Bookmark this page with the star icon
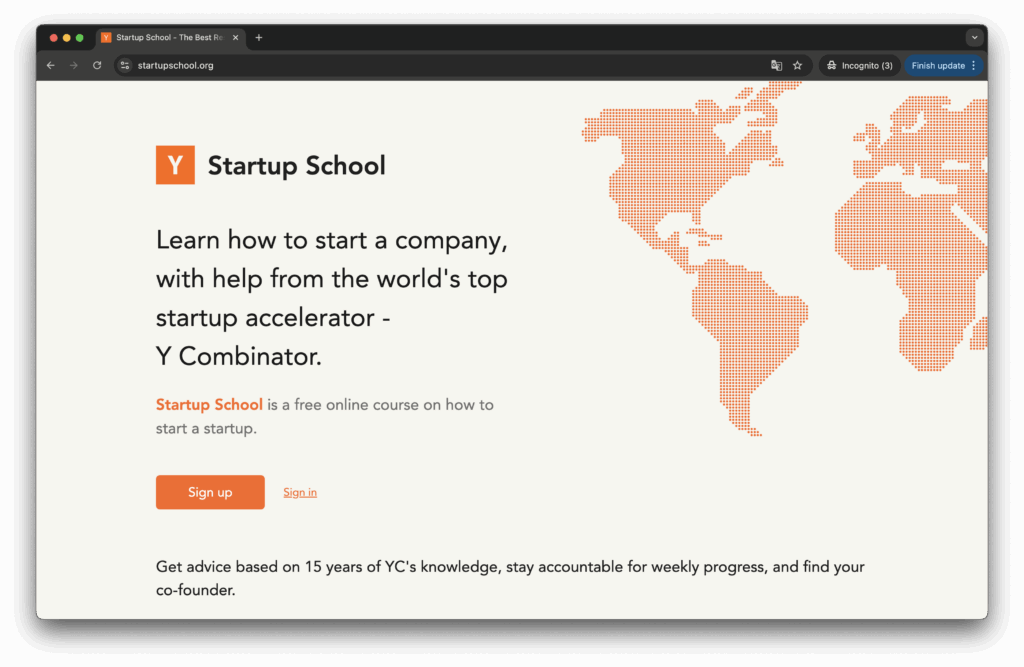Viewport: 1024px width, 667px height. click(x=797, y=65)
